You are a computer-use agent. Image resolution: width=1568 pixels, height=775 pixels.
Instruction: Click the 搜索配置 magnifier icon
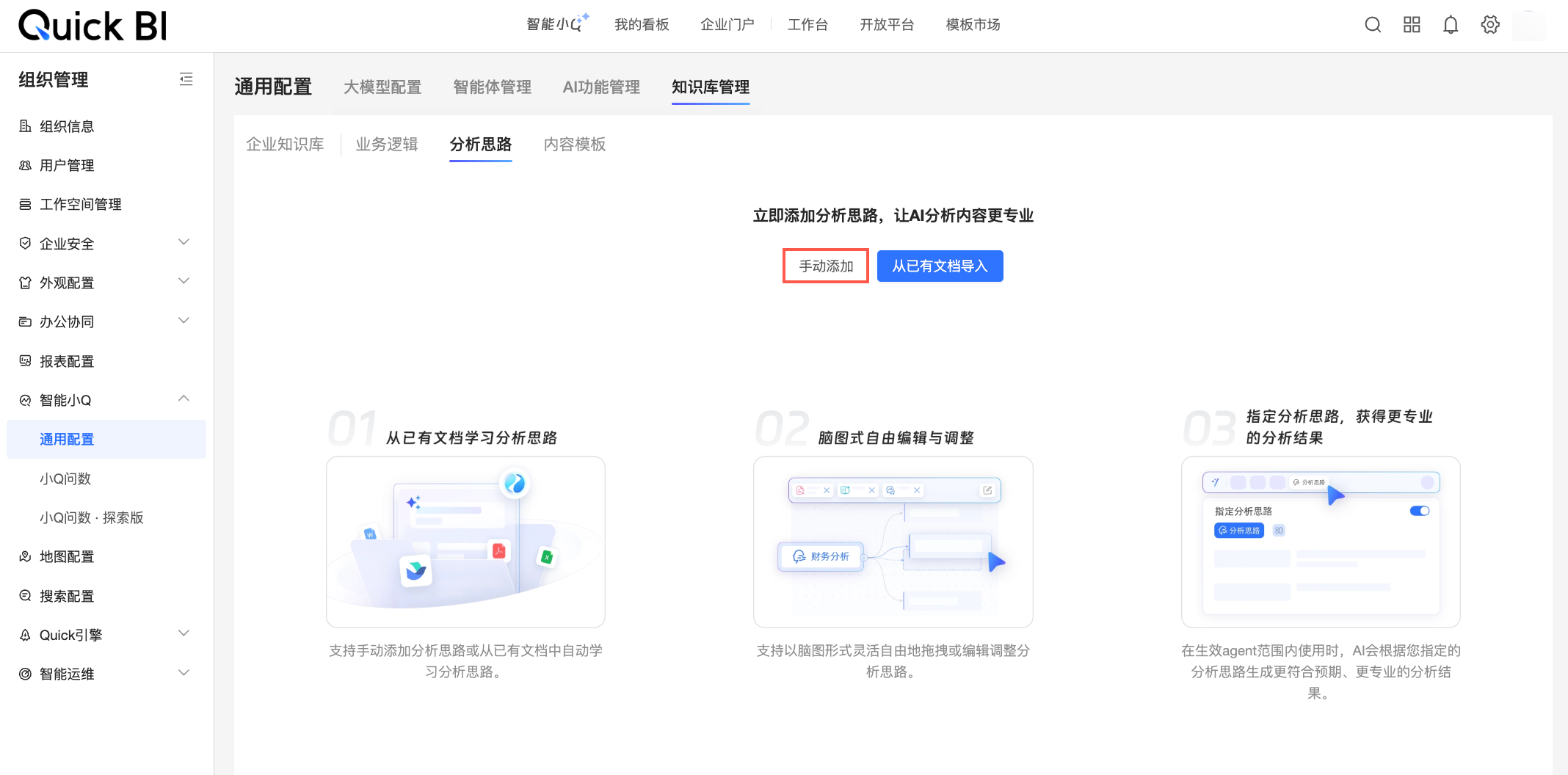tap(25, 596)
